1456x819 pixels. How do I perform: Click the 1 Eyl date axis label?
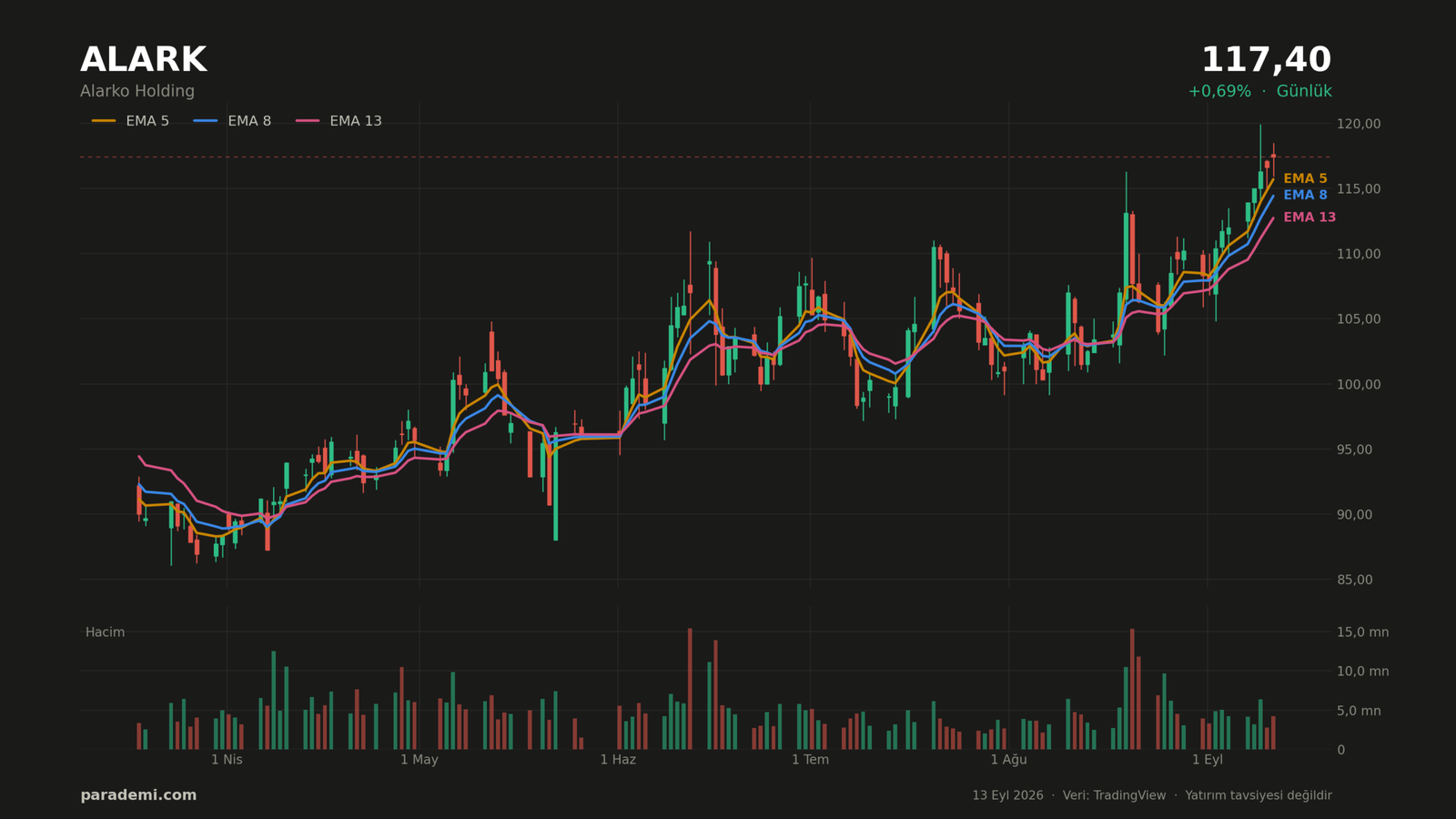click(1208, 760)
